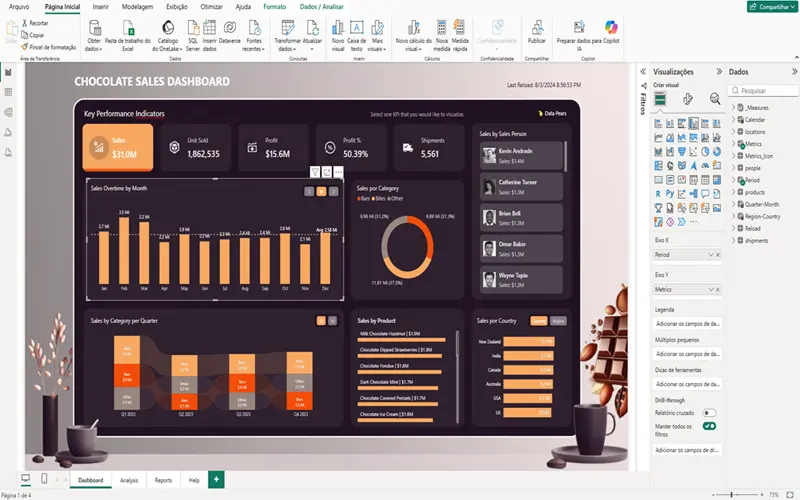Toggle the Relatório cruzado switch
800x500 pixels.
tap(709, 413)
